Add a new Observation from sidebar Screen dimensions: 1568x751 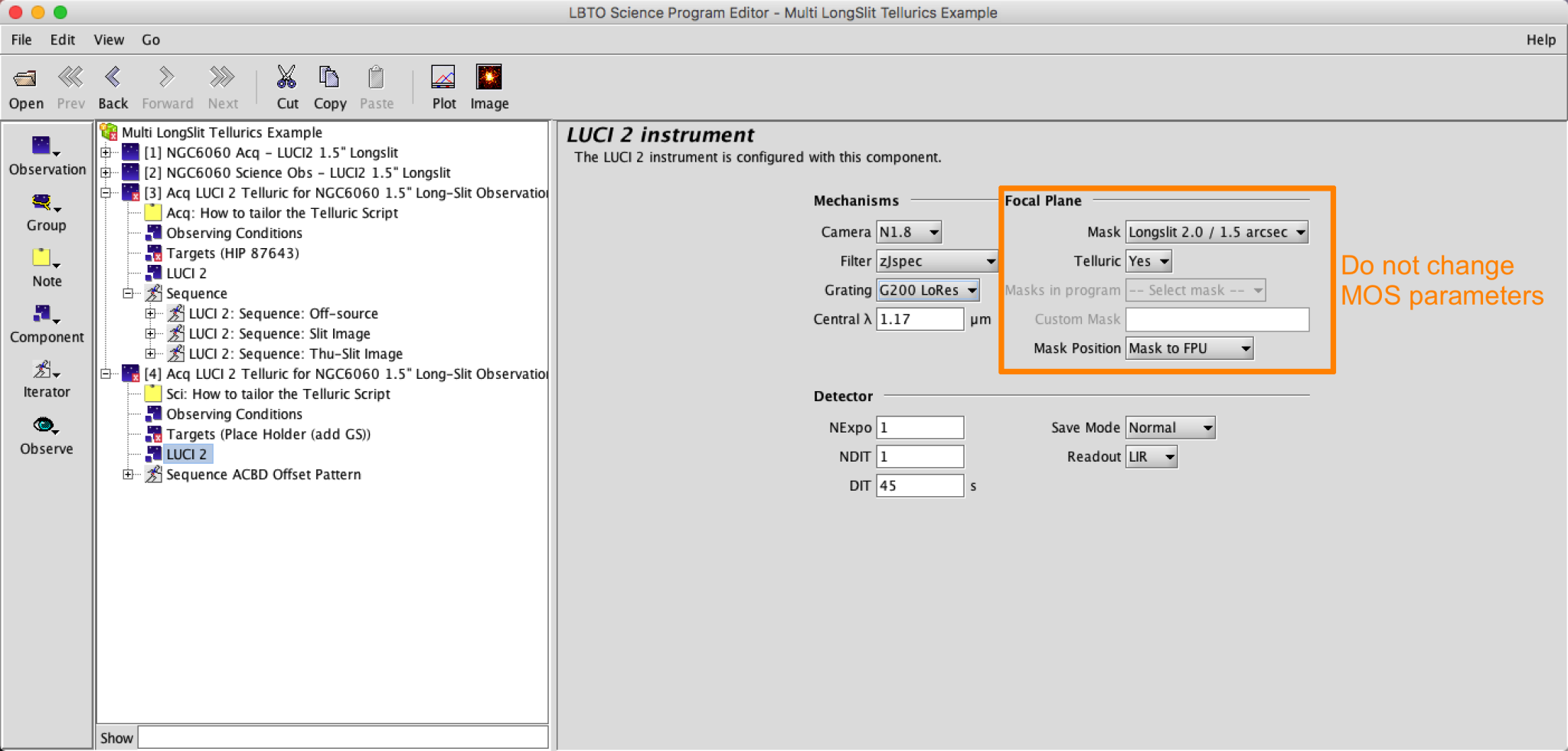47,156
